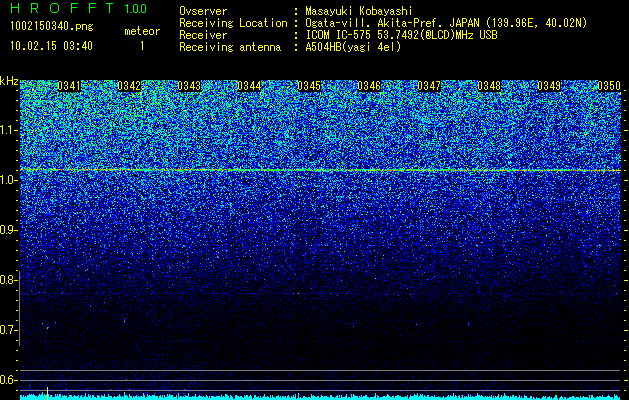Click the 1.0 kHz axis label
This screenshot has height=400, width=629.
8,180
